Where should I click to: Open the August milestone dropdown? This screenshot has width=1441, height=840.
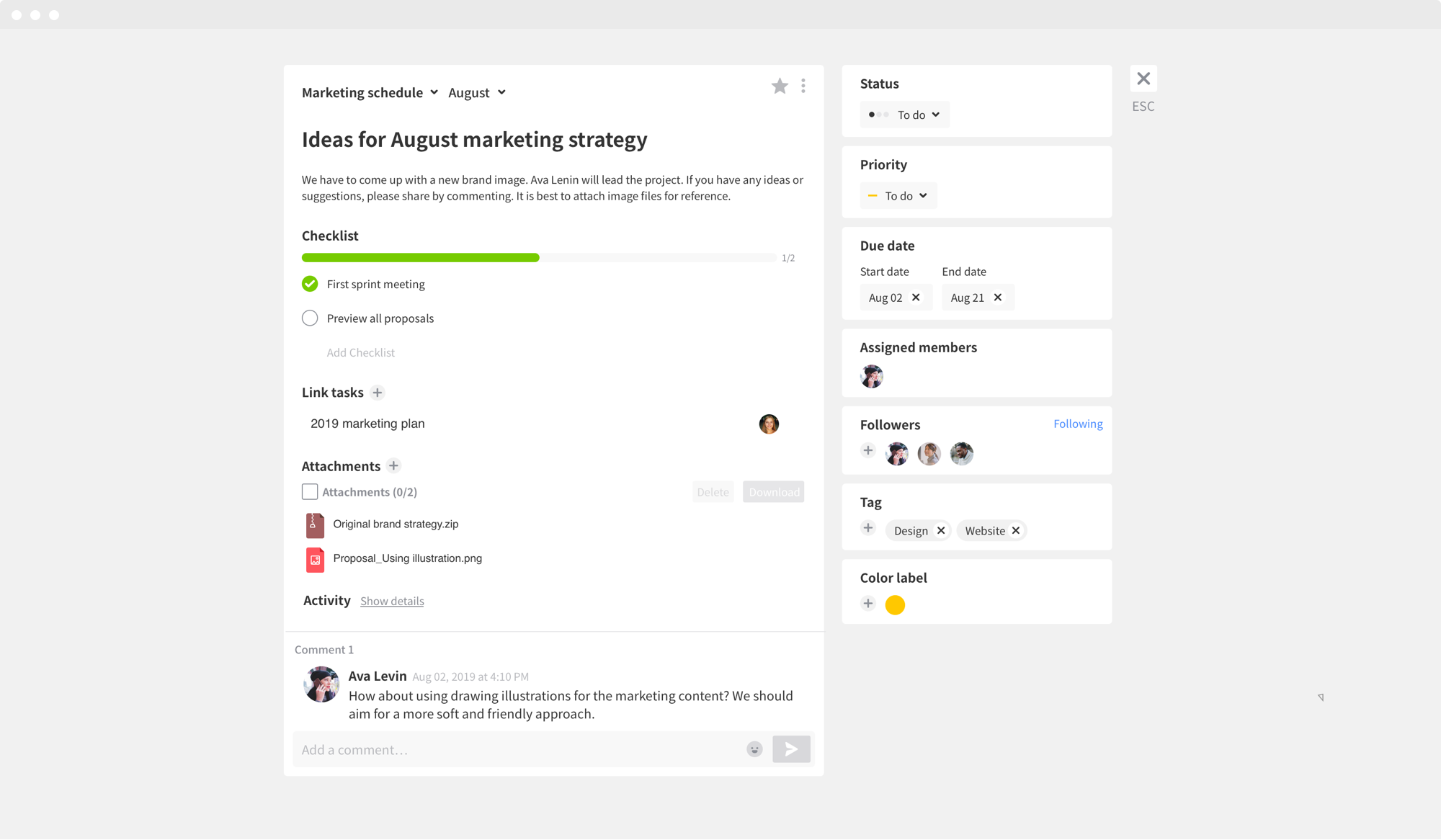tap(477, 92)
